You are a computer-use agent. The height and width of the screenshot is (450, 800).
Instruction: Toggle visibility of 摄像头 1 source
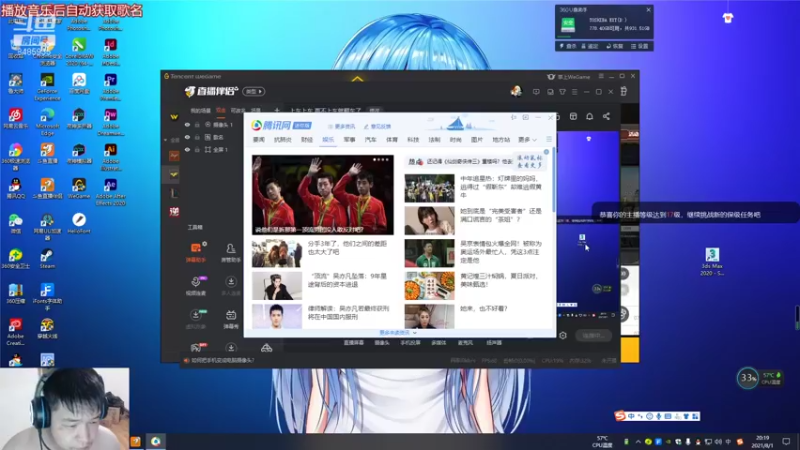coord(187,124)
